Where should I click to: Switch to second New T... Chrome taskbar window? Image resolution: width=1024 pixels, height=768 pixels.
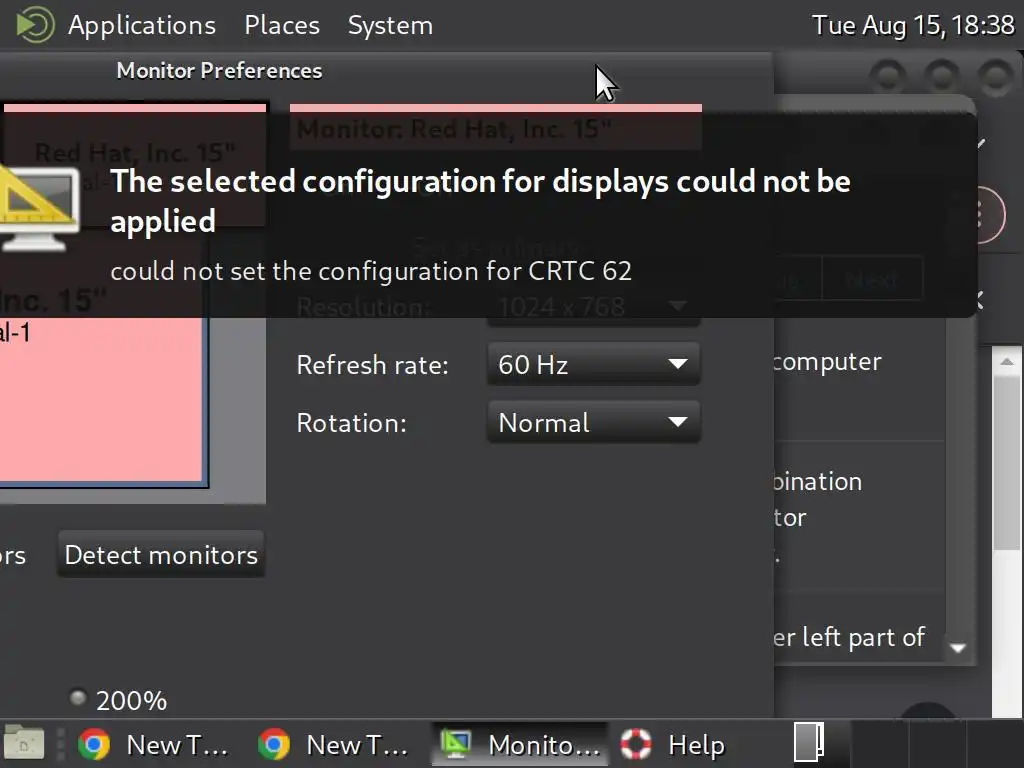click(334, 744)
